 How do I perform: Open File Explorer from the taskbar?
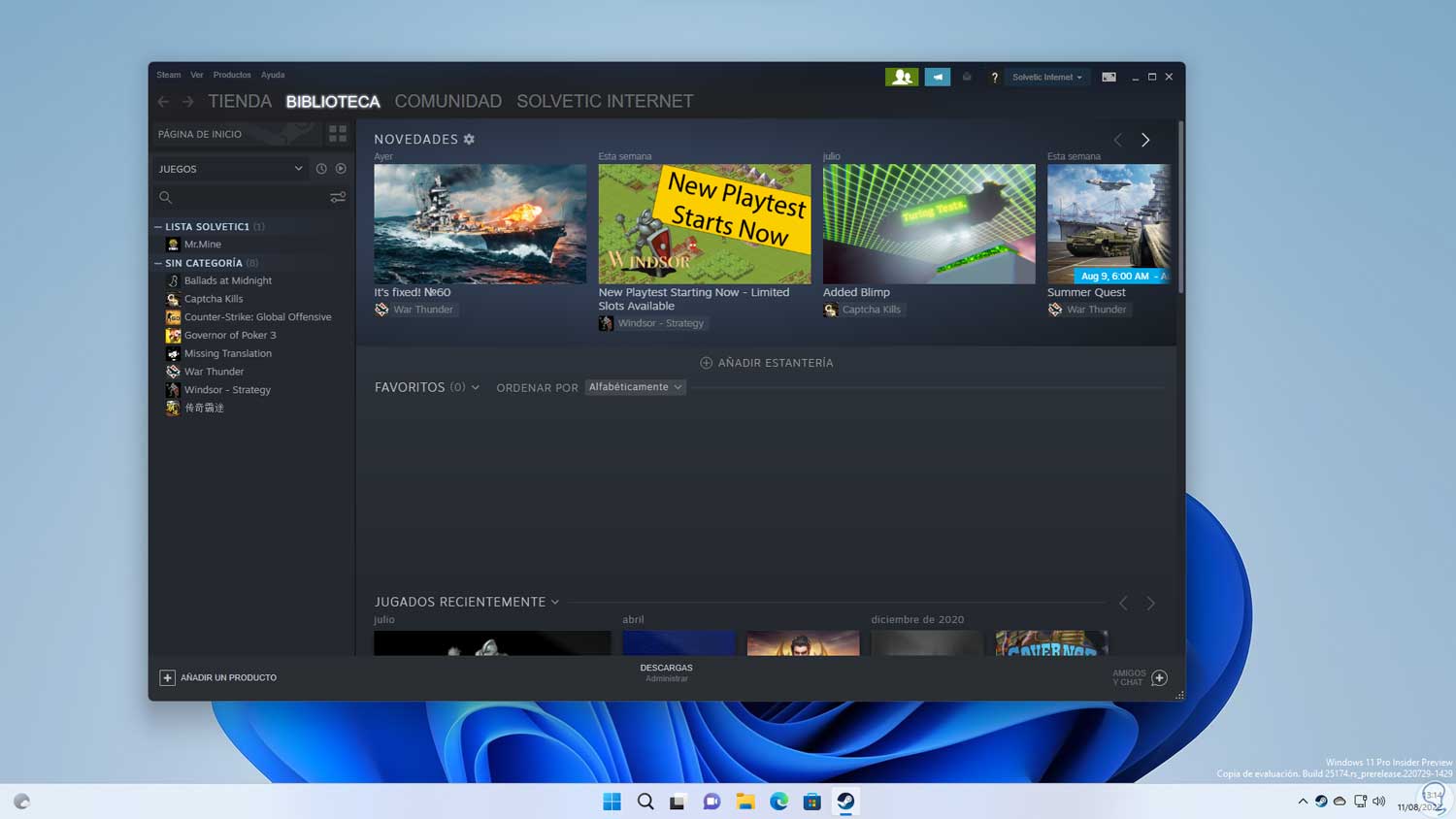745,802
